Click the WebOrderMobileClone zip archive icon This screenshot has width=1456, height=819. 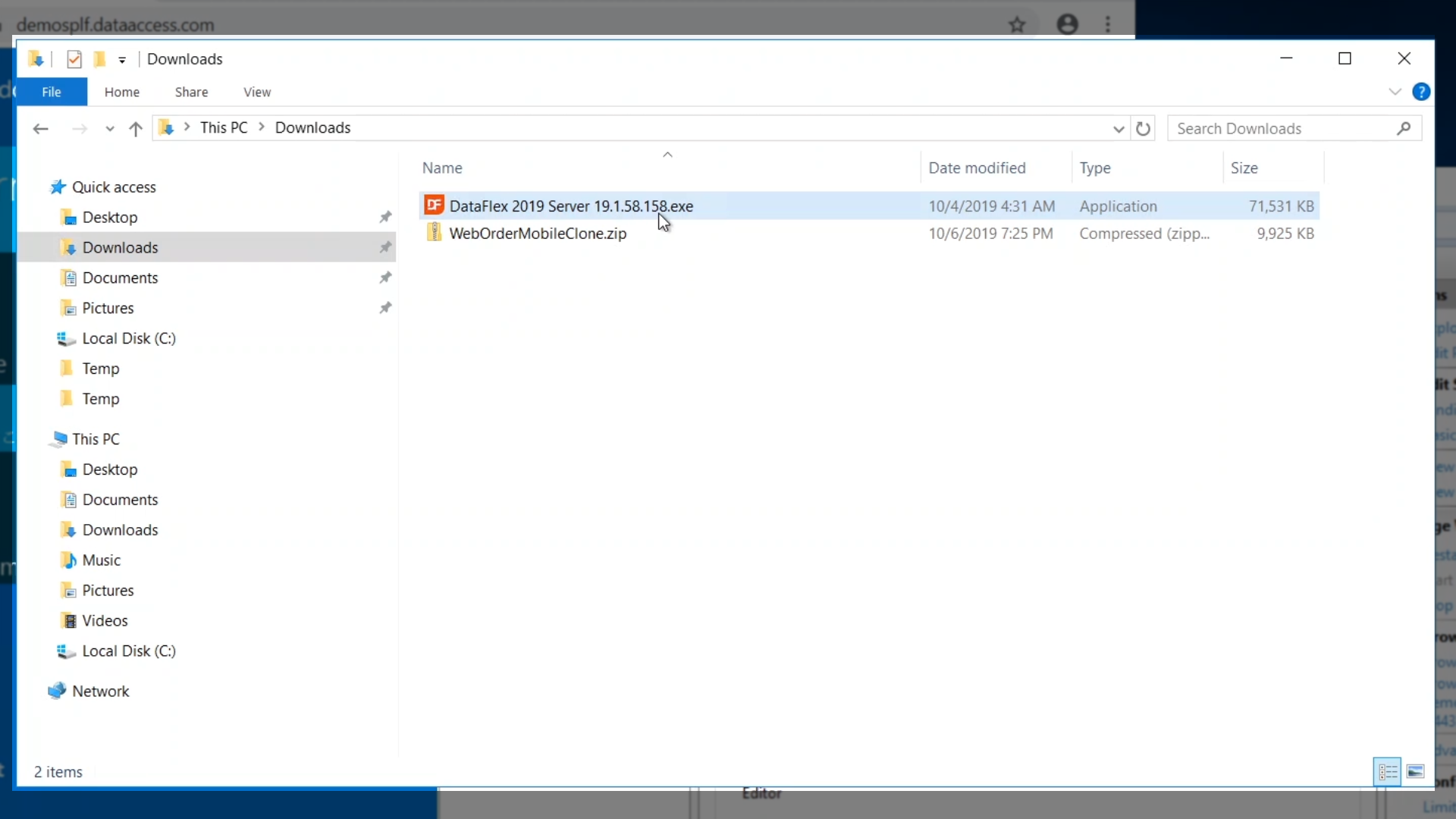434,233
